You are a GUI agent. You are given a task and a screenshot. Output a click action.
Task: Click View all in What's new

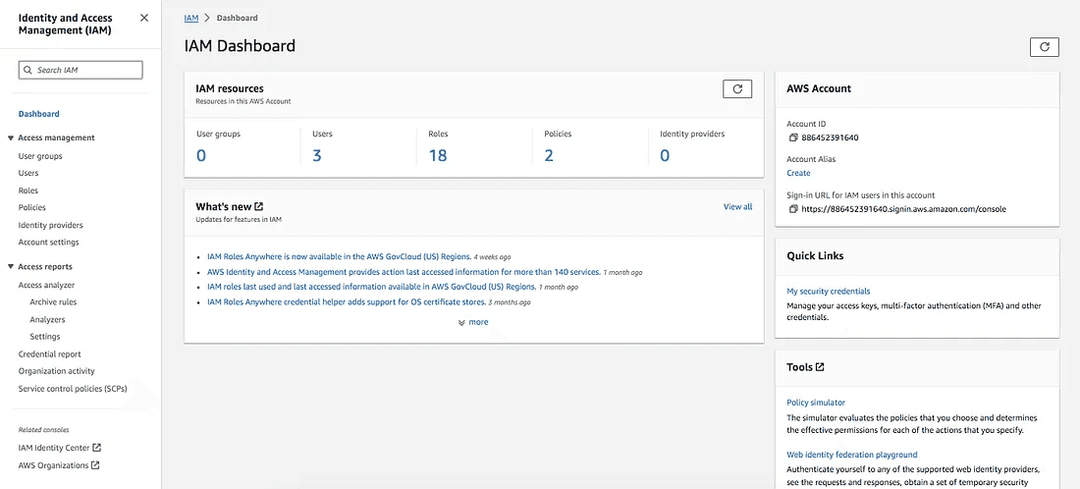tap(738, 207)
